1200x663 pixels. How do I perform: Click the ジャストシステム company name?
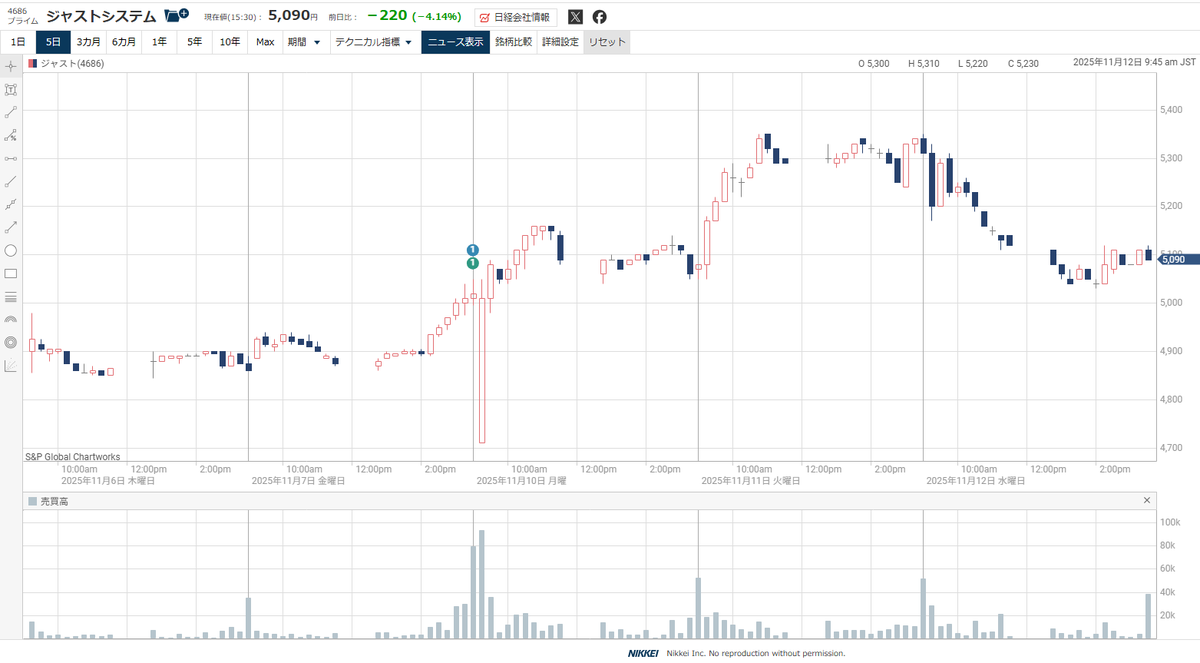point(101,16)
